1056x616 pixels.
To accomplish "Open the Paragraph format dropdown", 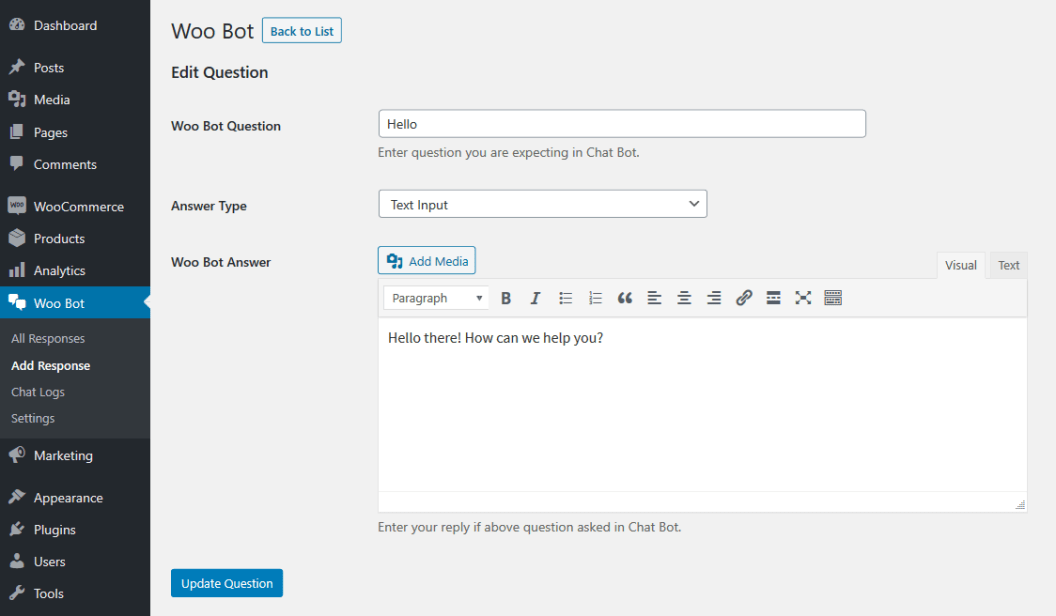I will point(437,298).
